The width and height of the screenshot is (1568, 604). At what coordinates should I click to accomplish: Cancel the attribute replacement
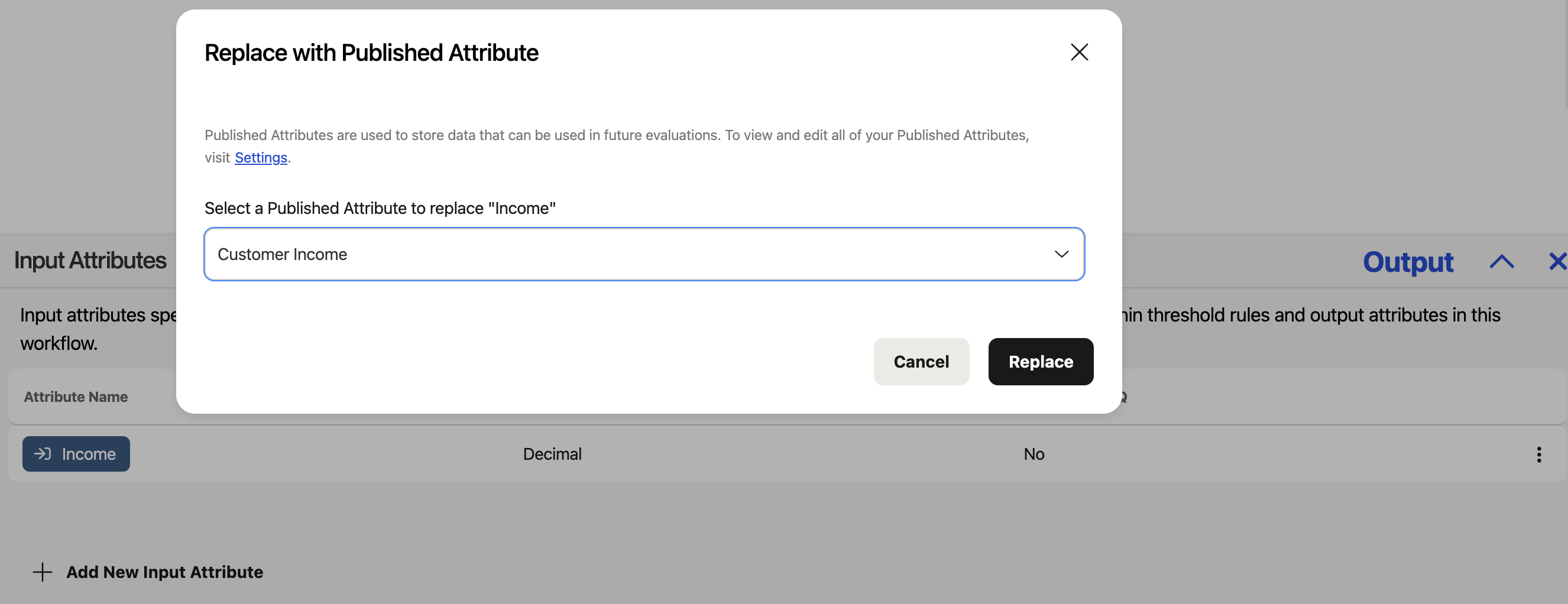[921, 362]
